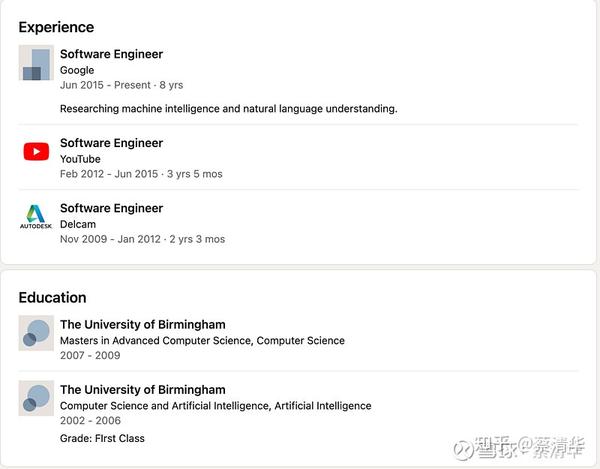
Task: Click the Google company name
Action: pos(77,70)
